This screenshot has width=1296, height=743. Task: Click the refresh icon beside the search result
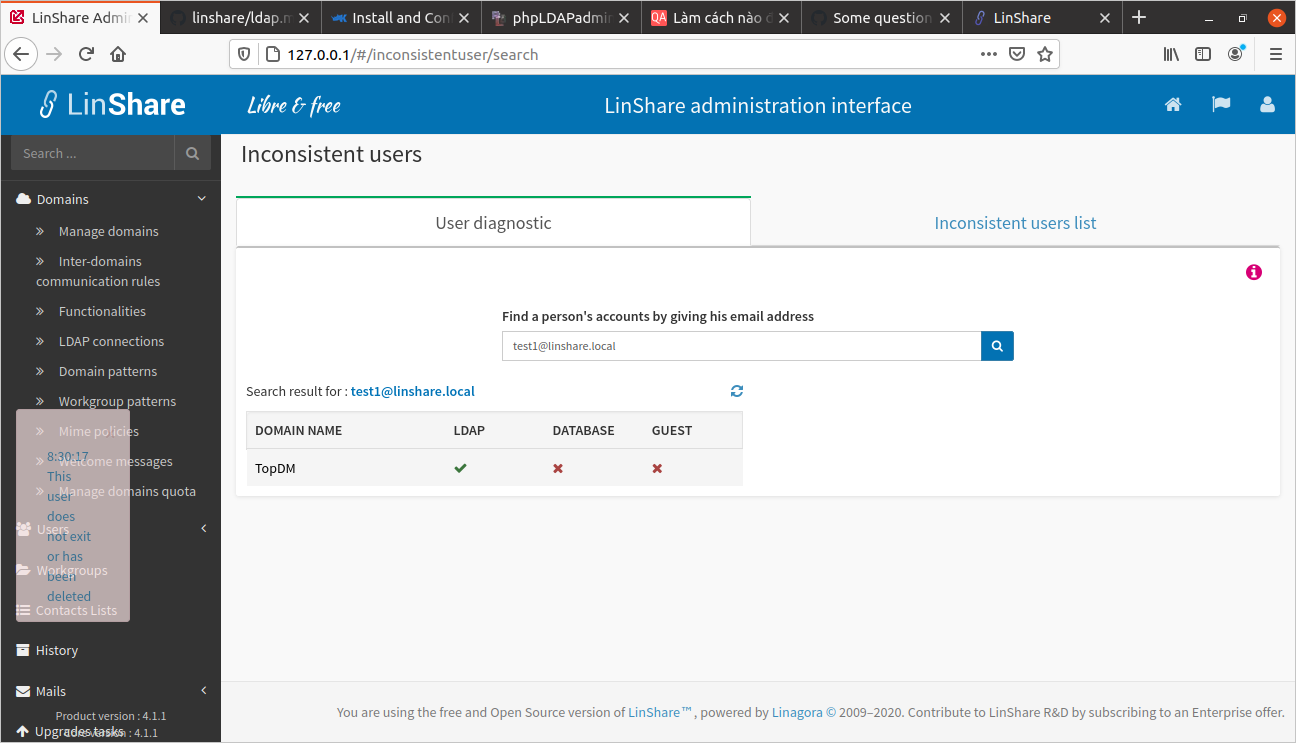point(737,391)
